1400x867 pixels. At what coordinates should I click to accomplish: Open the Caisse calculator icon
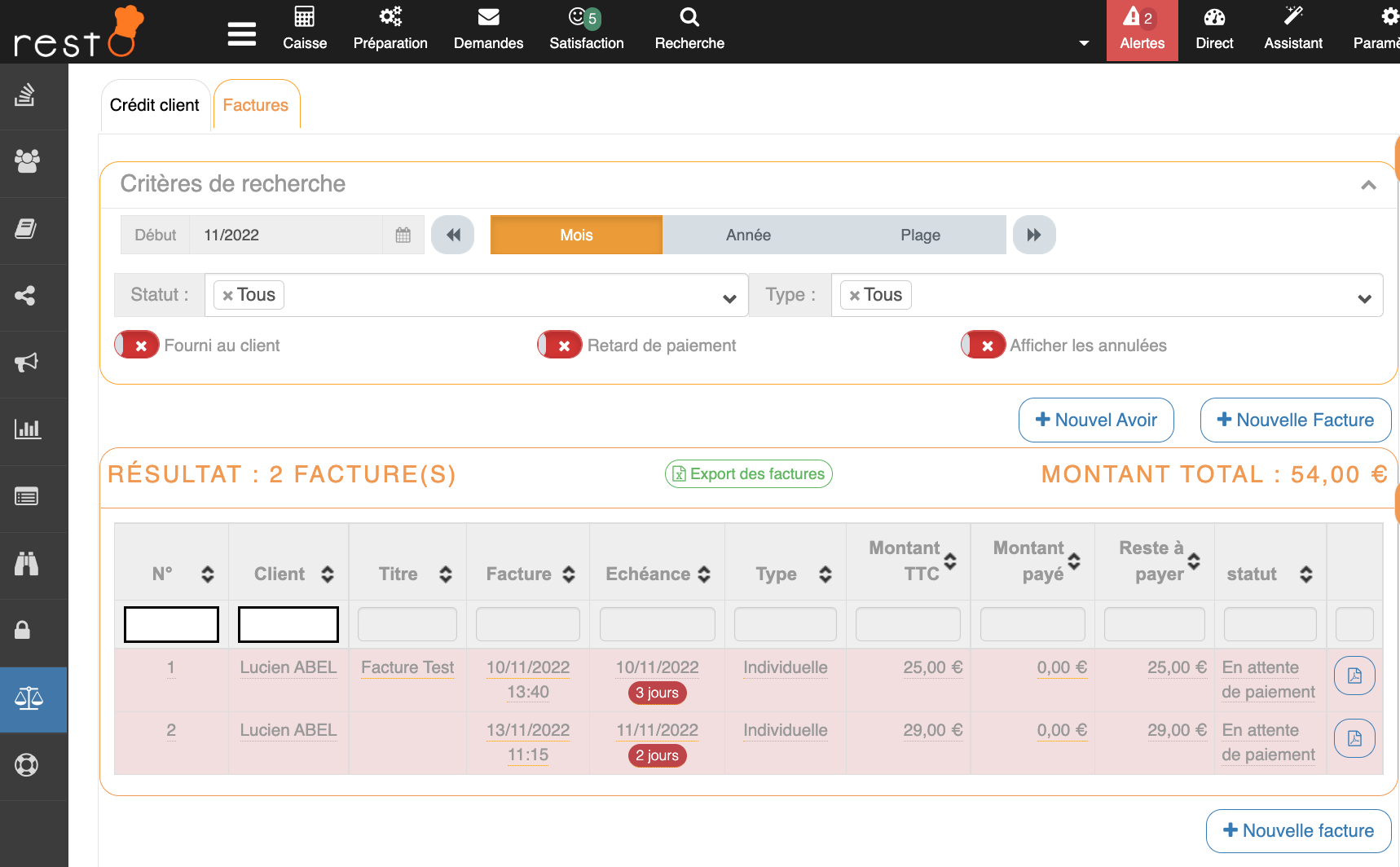point(304,17)
